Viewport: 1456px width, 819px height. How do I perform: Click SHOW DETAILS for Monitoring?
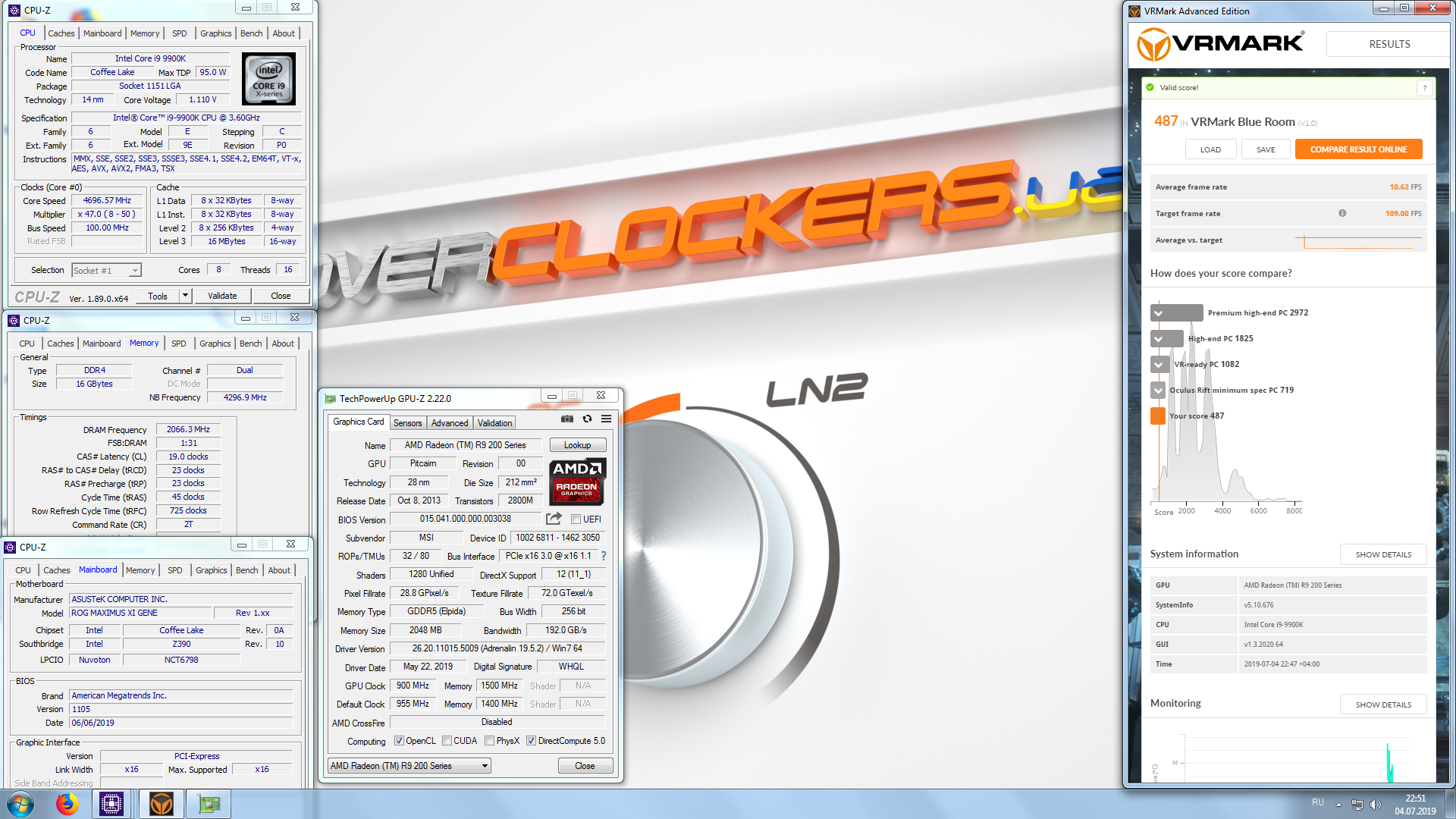tap(1383, 704)
